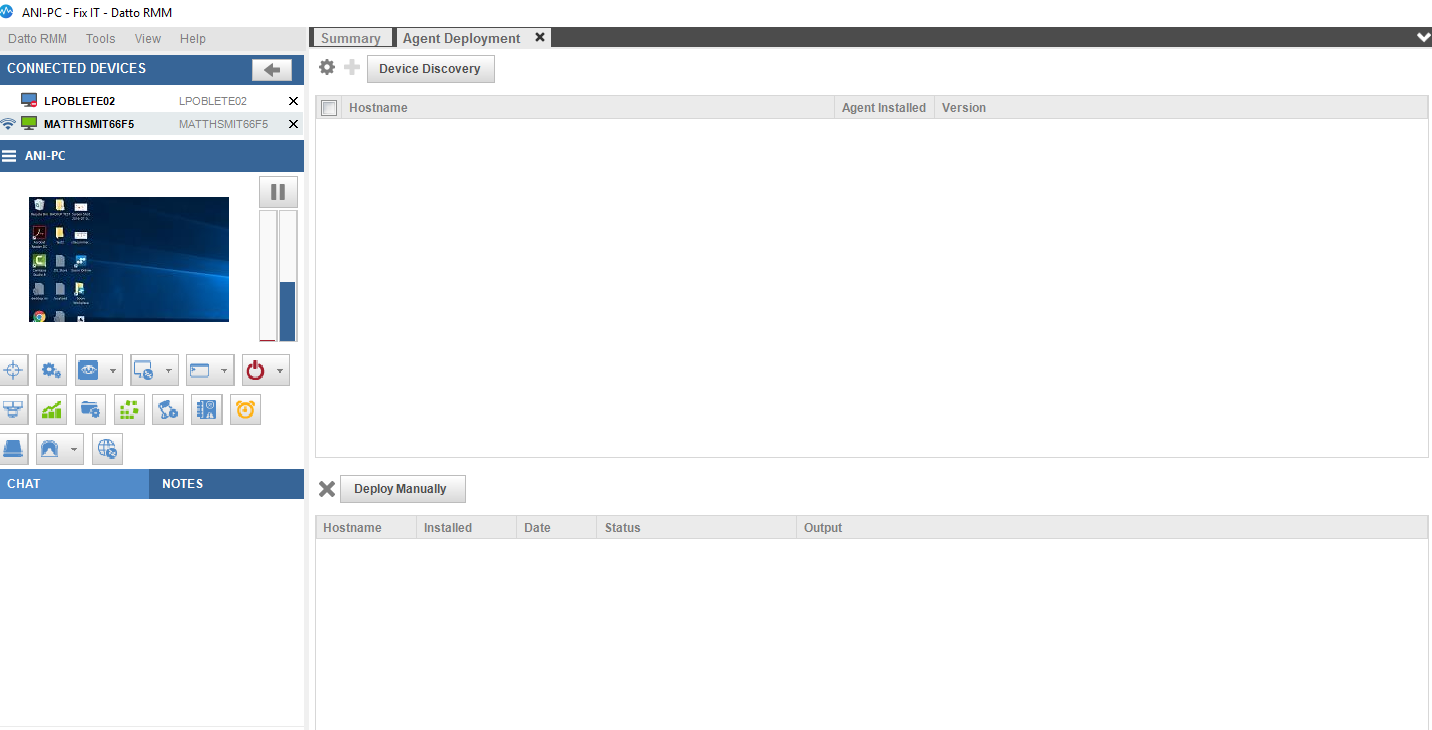The width and height of the screenshot is (1432, 730).
Task: Click the LPOBLETE02 monitor icon
Action: coord(29,101)
